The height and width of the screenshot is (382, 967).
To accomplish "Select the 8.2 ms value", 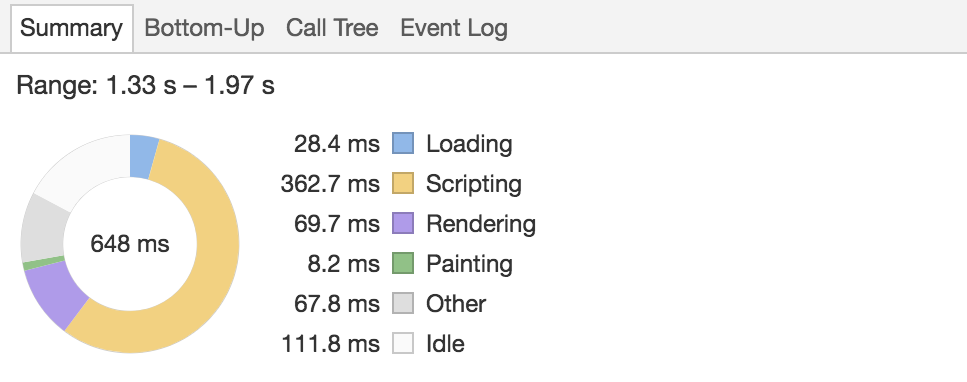I will (x=344, y=264).
